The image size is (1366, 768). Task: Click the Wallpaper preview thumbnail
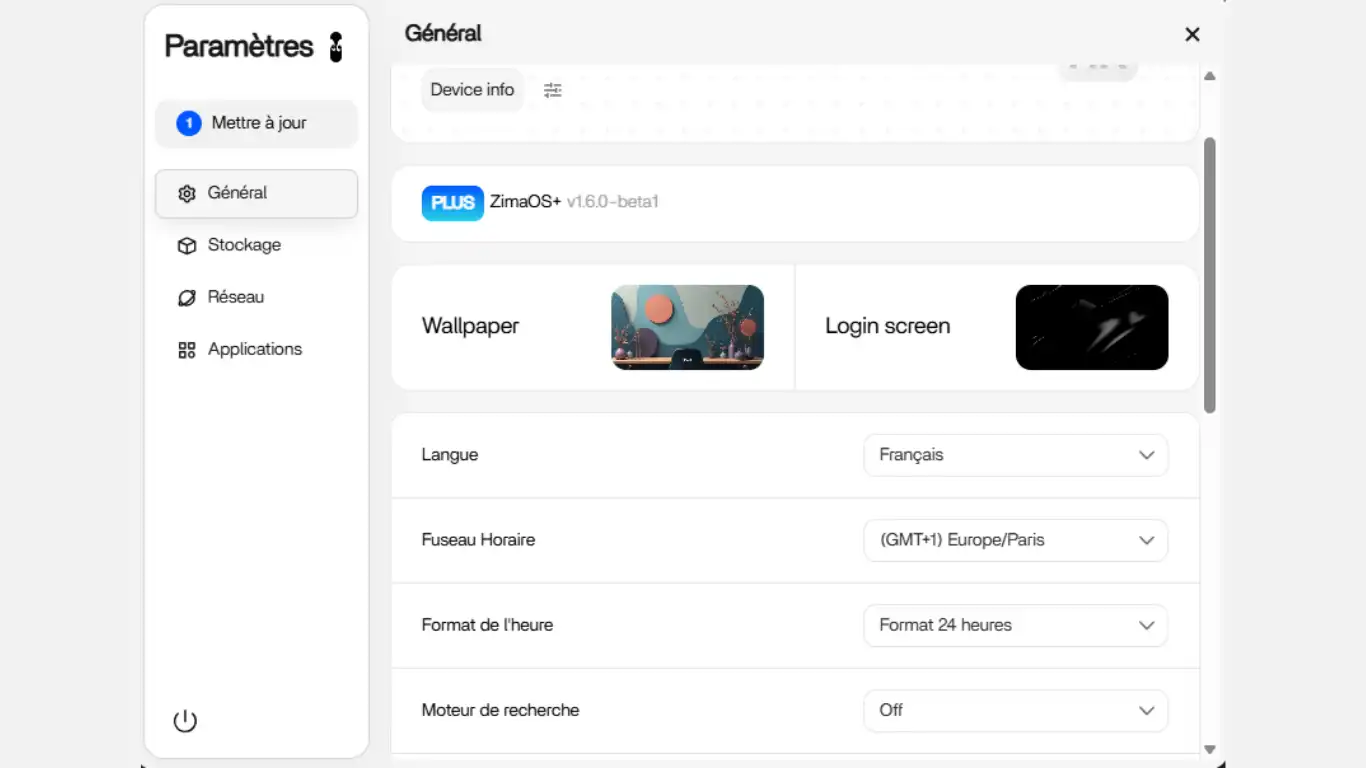pos(687,327)
